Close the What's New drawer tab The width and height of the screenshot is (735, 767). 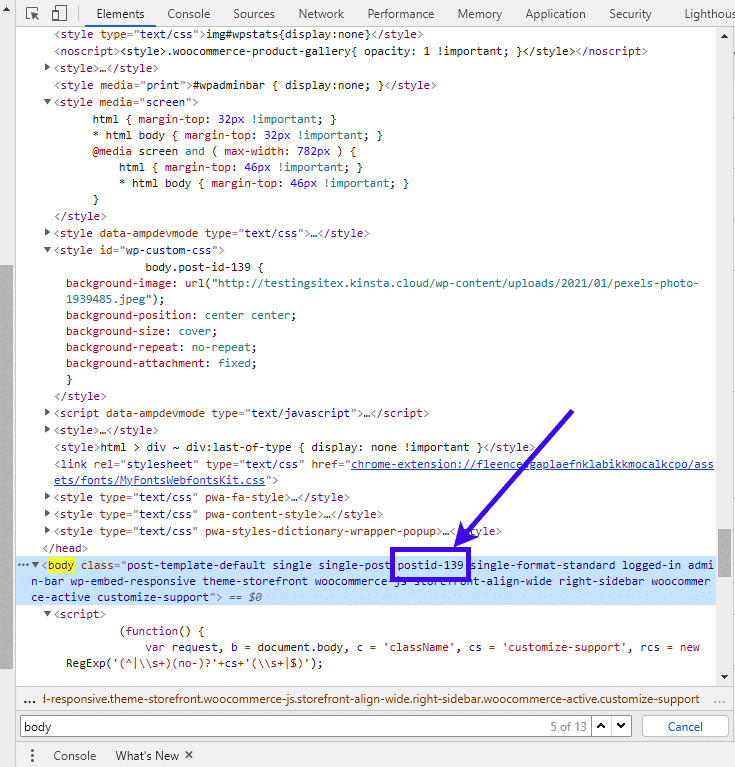point(188,755)
